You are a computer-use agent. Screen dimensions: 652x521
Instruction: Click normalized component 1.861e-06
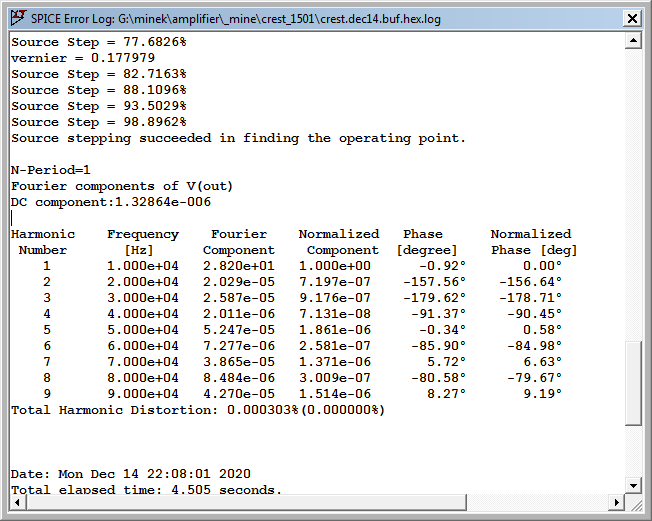[x=335, y=330]
